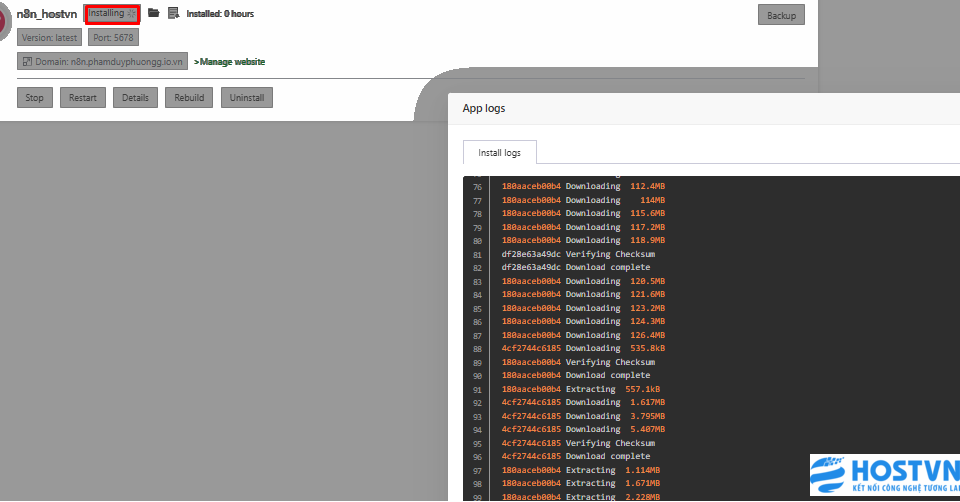
Task: Stop the n8n_hostvn app
Action: coord(34,97)
